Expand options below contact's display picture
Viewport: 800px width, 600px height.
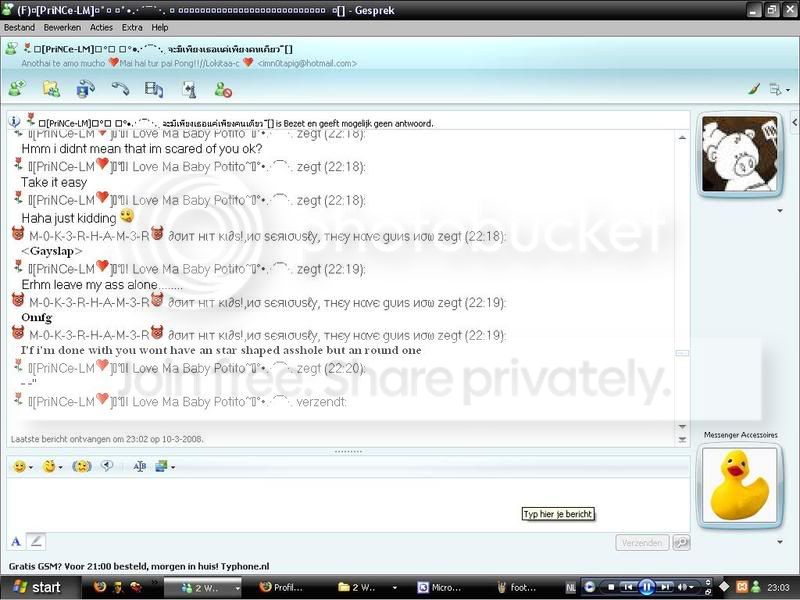click(780, 211)
